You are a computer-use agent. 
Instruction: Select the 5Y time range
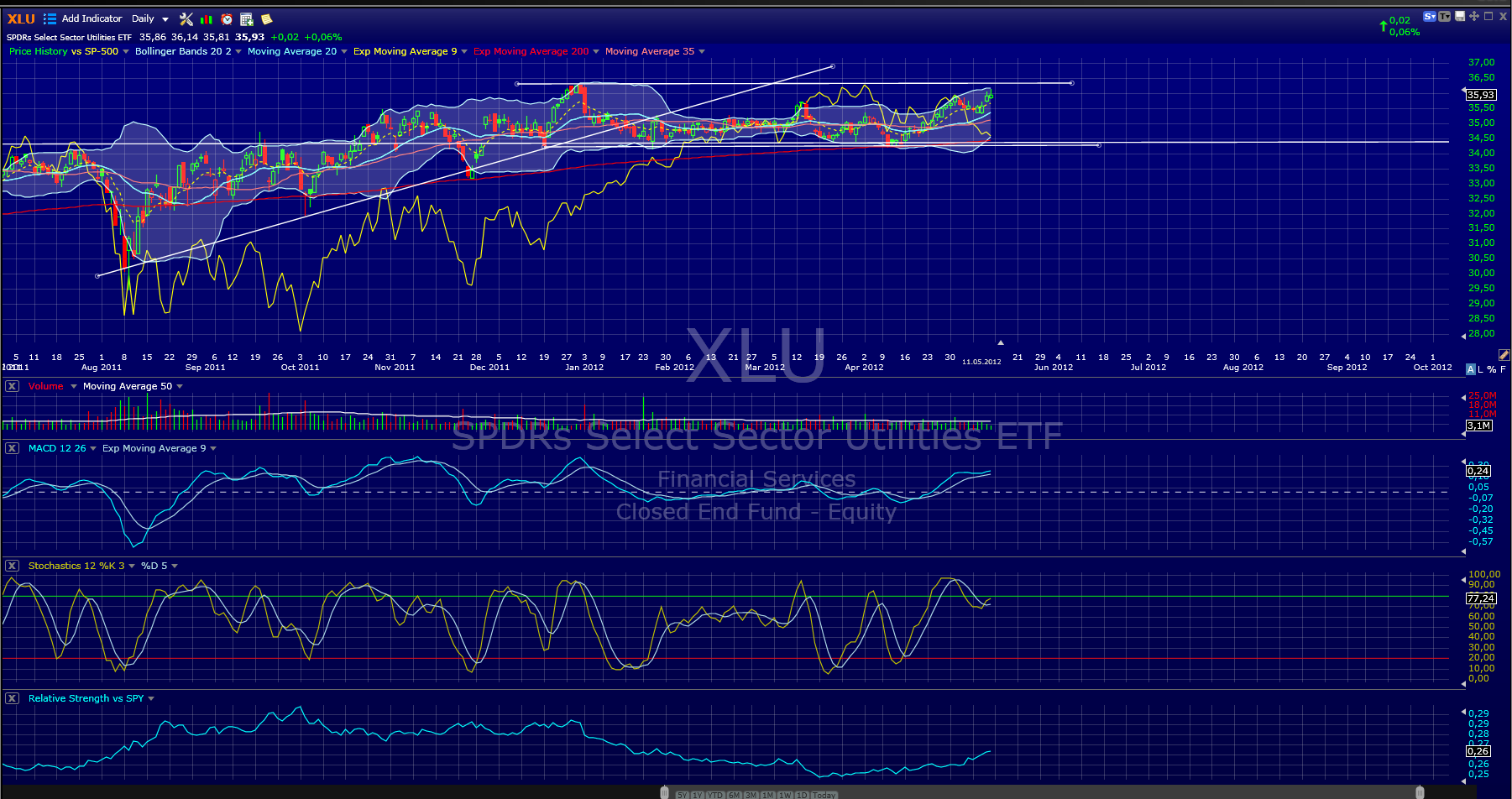coord(682,795)
